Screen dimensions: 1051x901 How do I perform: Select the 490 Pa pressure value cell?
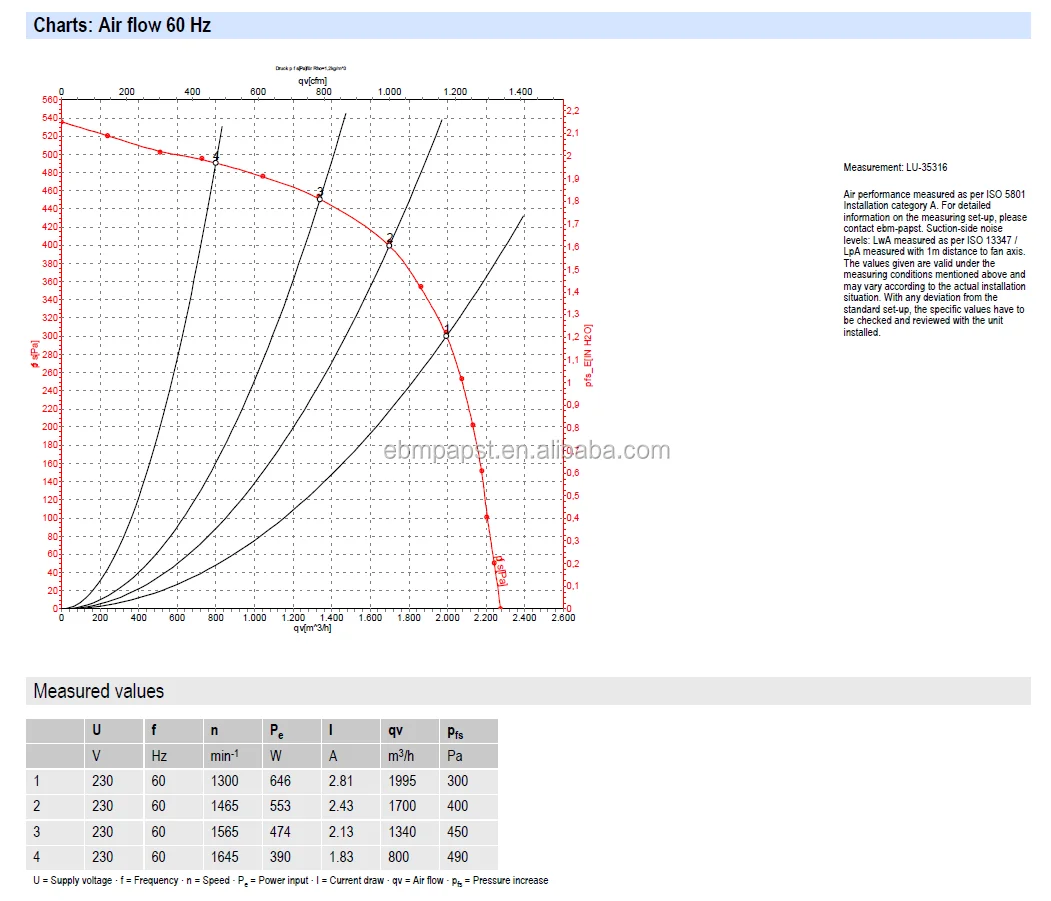458,857
